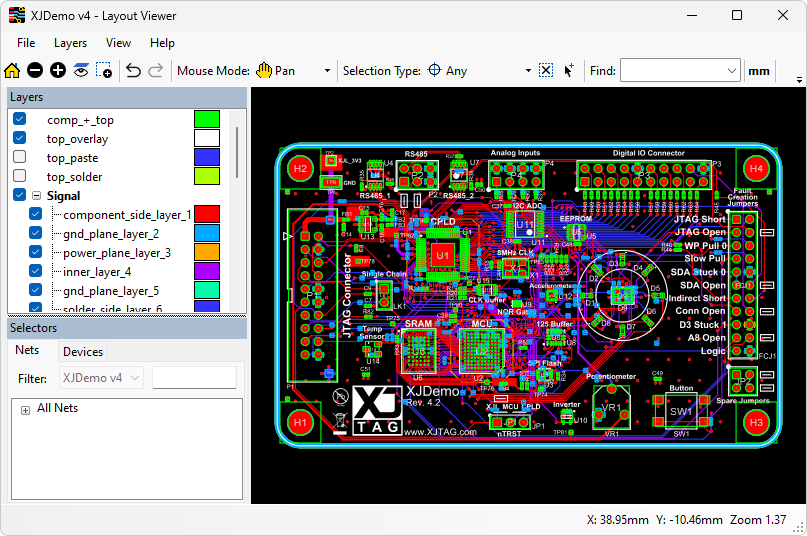The height and width of the screenshot is (536, 807).
Task: Open the Help menu
Action: 162,43
